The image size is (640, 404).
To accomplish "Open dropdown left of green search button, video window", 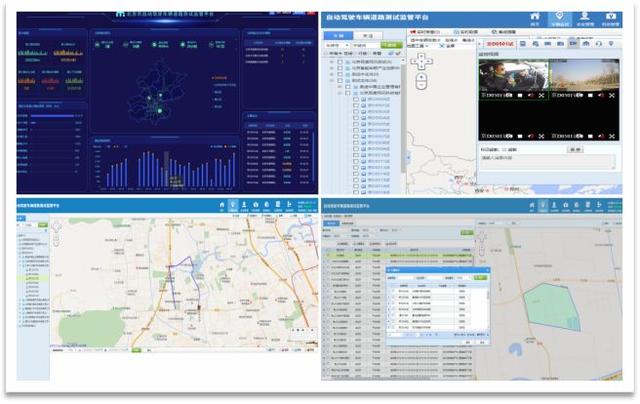I will (x=337, y=45).
